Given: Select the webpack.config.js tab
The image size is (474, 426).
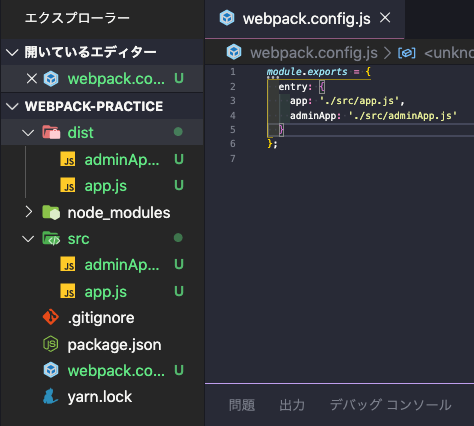Looking at the screenshot, I should [x=305, y=19].
